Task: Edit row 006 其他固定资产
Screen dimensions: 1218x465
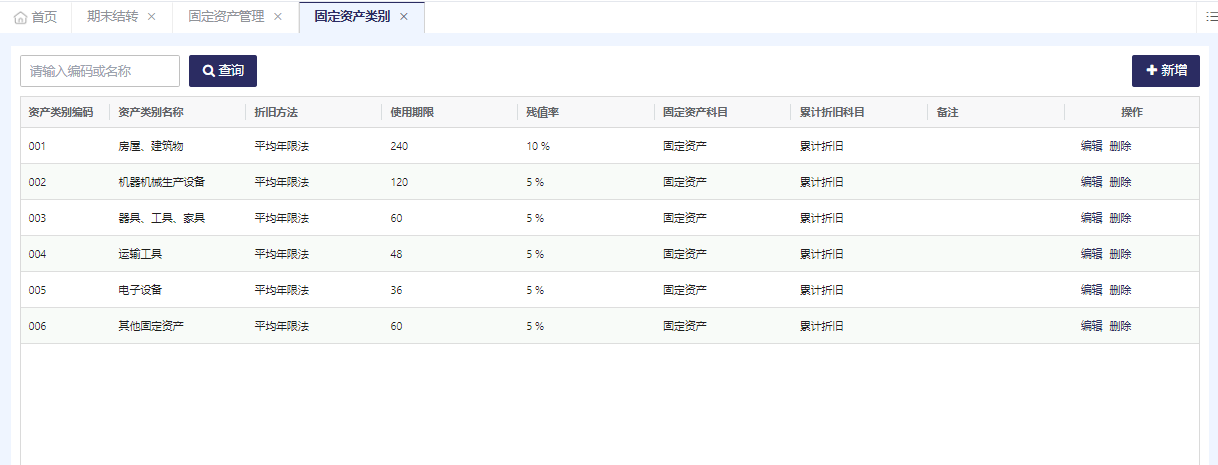Action: [x=1091, y=326]
